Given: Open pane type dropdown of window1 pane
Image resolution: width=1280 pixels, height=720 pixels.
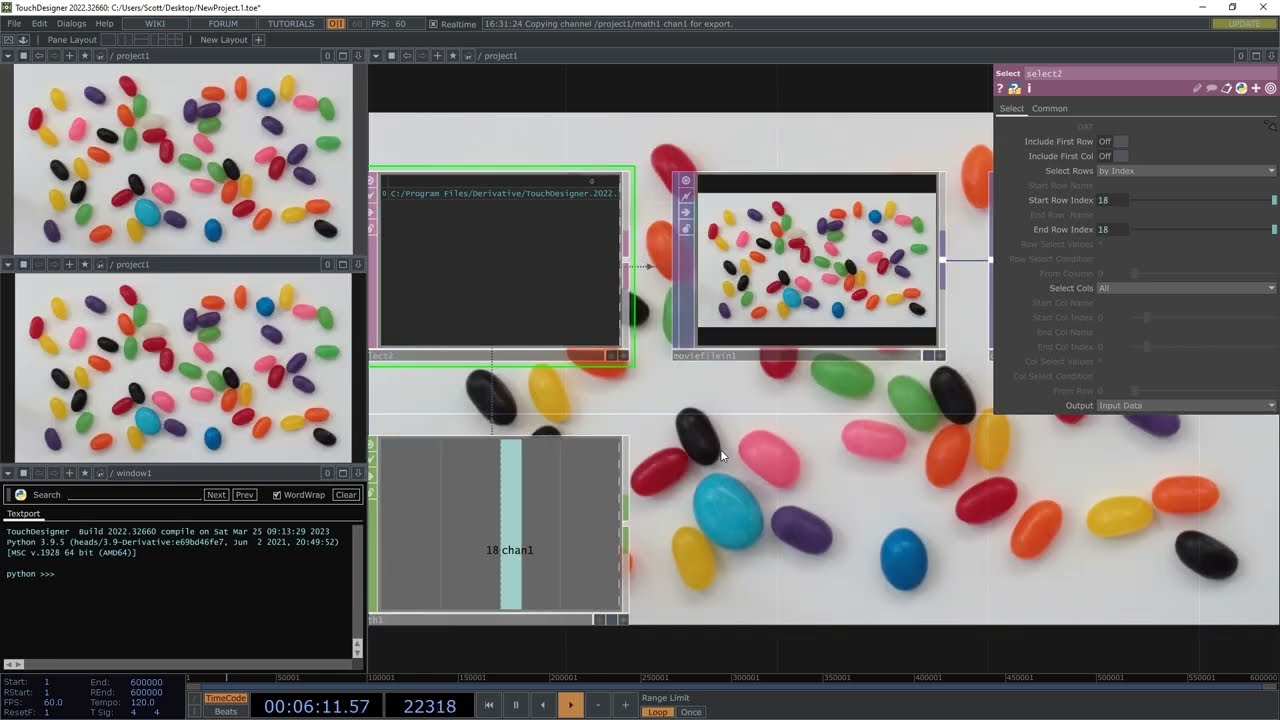Looking at the screenshot, I should tap(8, 473).
